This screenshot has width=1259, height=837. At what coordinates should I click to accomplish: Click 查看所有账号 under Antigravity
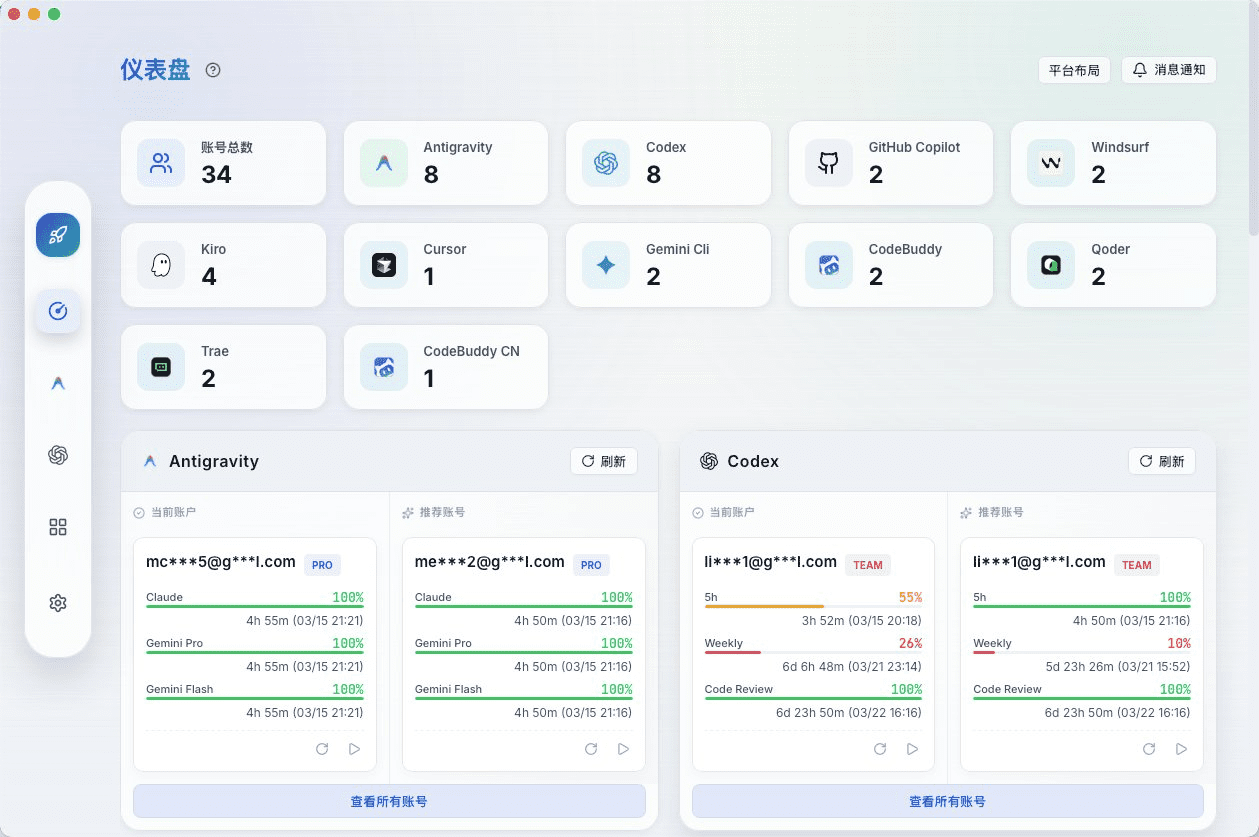[x=389, y=801]
